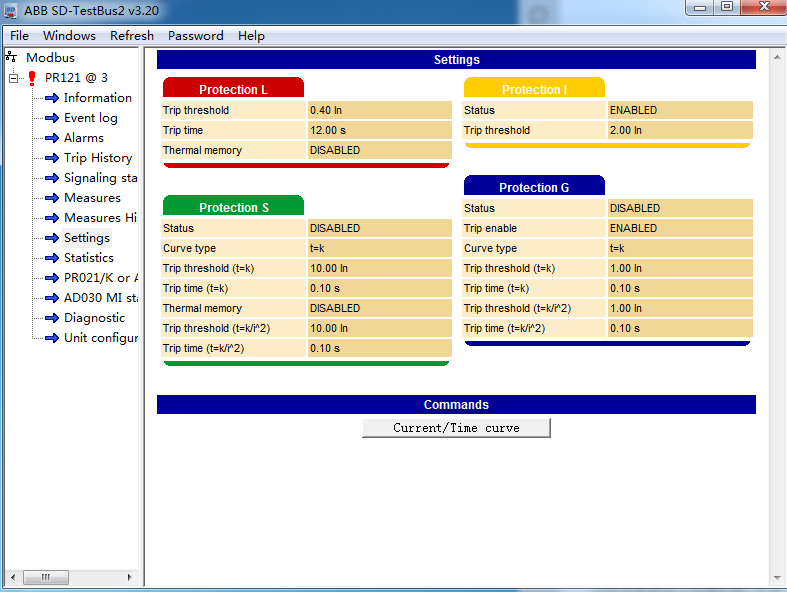Click the main panel scroll down arrow
The width and height of the screenshot is (787, 592).
pos(777,577)
